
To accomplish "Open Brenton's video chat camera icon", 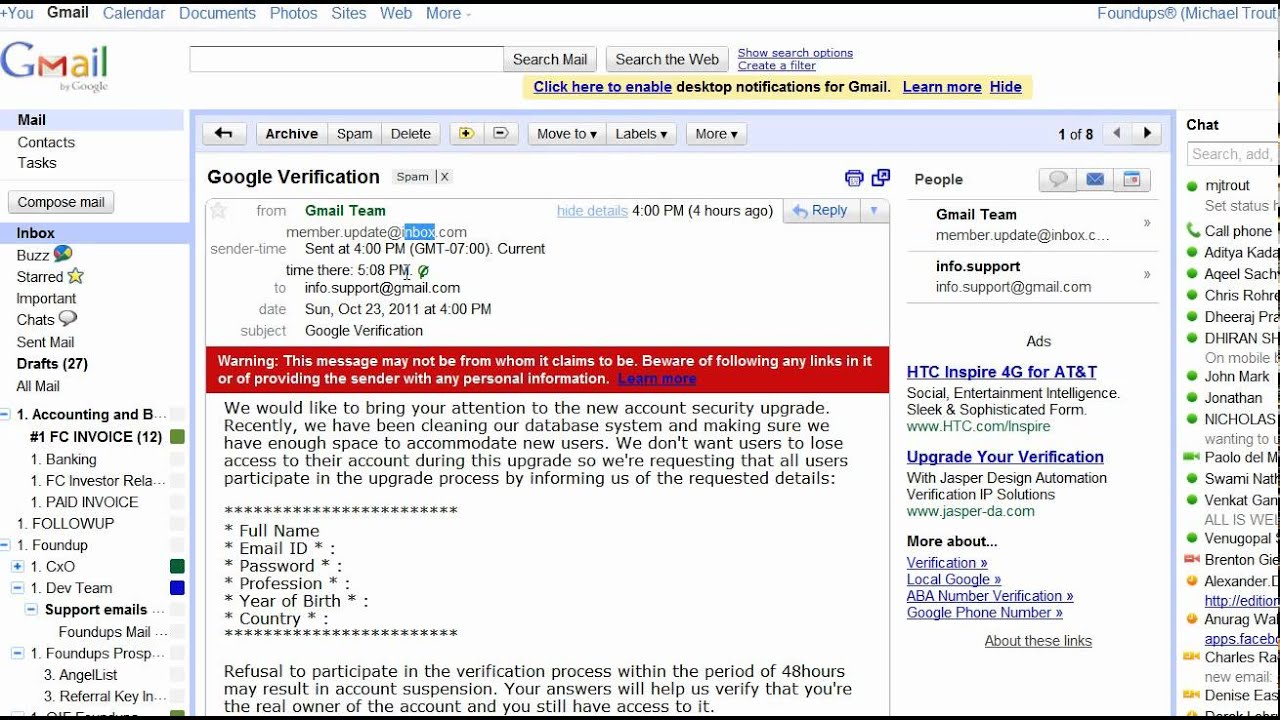I will tap(1192, 560).
